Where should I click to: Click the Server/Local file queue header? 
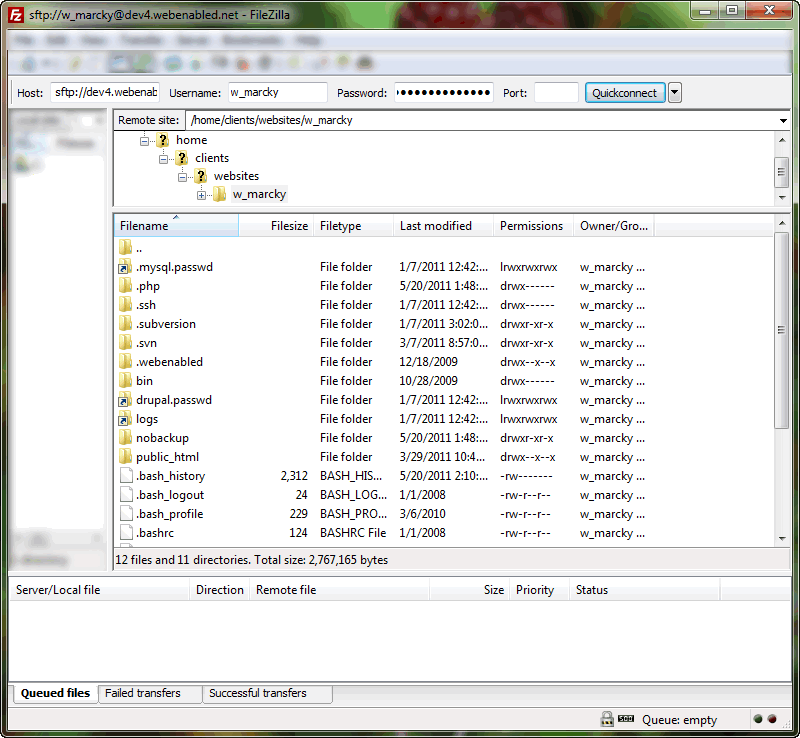[99, 589]
